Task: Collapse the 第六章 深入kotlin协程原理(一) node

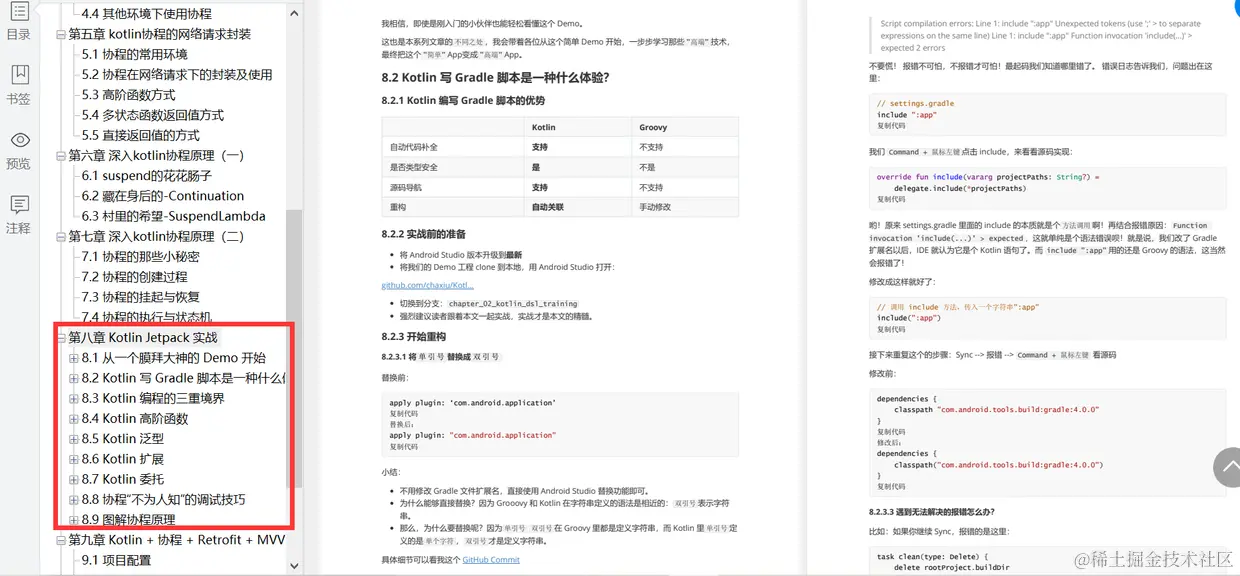Action: pyautogui.click(x=61, y=155)
